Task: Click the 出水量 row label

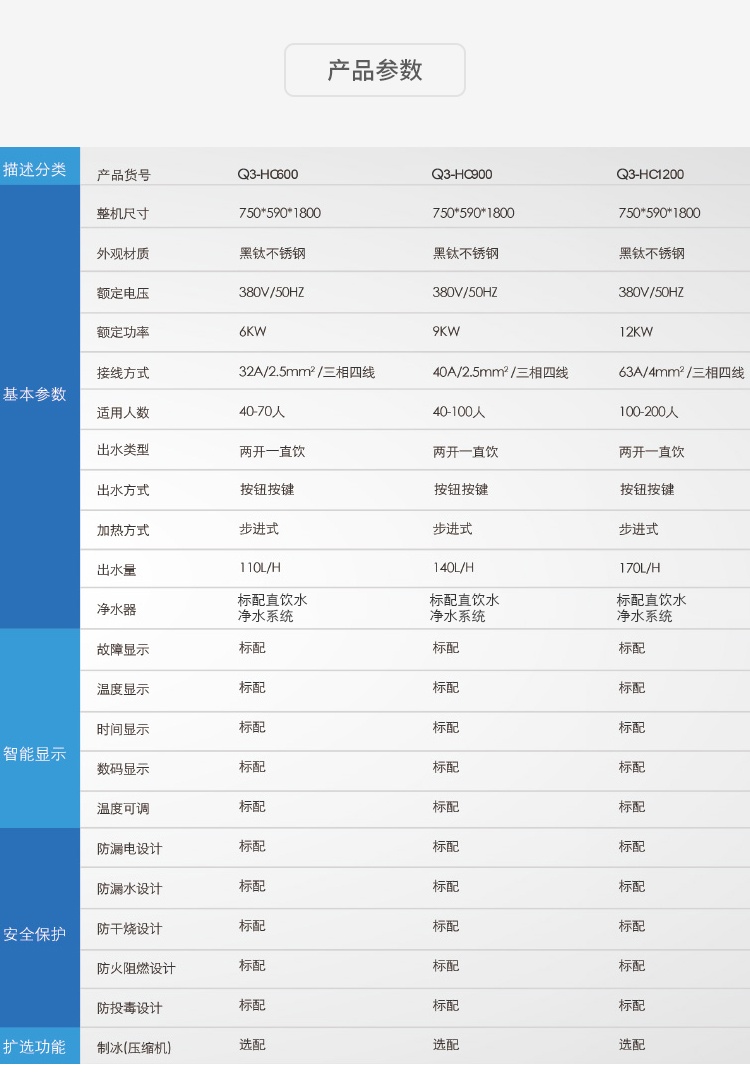Action: [117, 570]
